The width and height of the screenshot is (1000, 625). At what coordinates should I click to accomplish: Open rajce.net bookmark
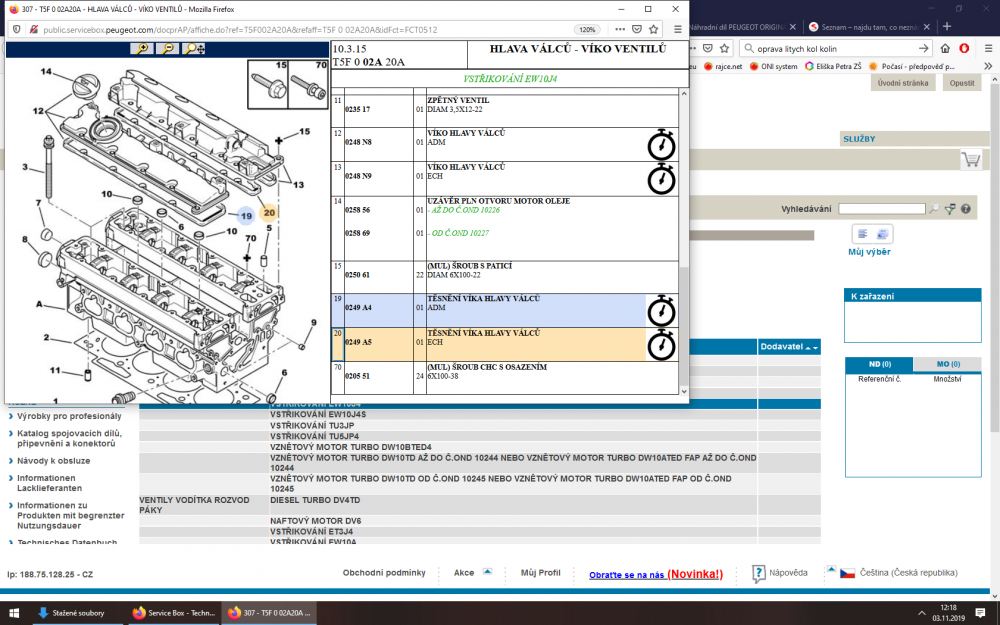click(x=723, y=66)
